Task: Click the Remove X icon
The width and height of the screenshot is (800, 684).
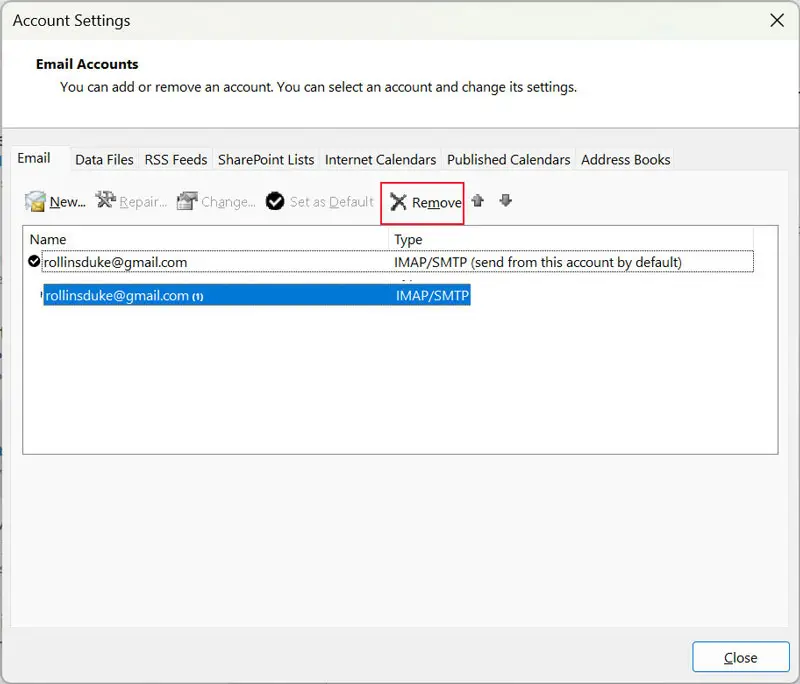Action: coord(399,202)
